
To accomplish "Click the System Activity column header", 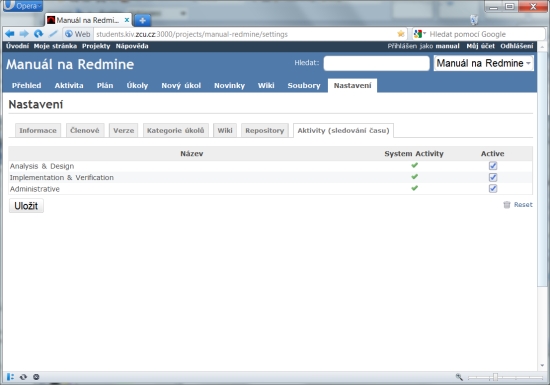I will 414,154.
